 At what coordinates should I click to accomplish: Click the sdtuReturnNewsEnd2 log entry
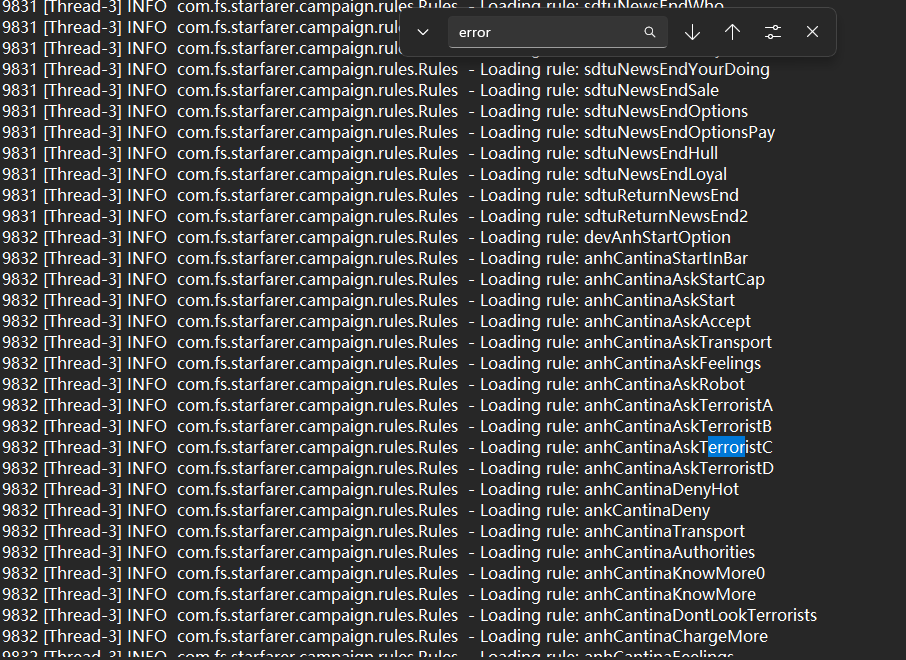coord(665,216)
